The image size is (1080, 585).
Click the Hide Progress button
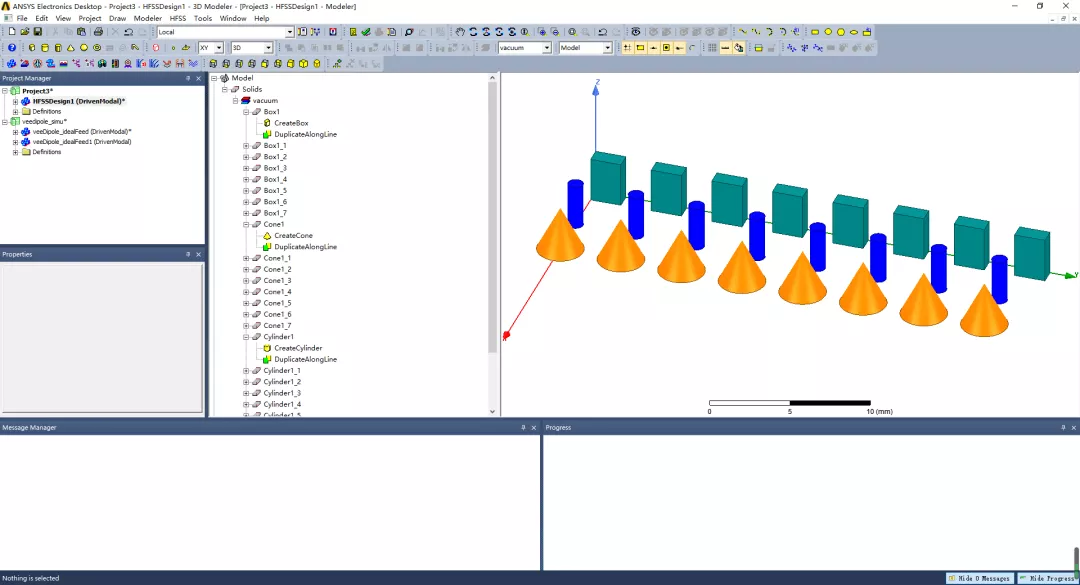(1049, 578)
